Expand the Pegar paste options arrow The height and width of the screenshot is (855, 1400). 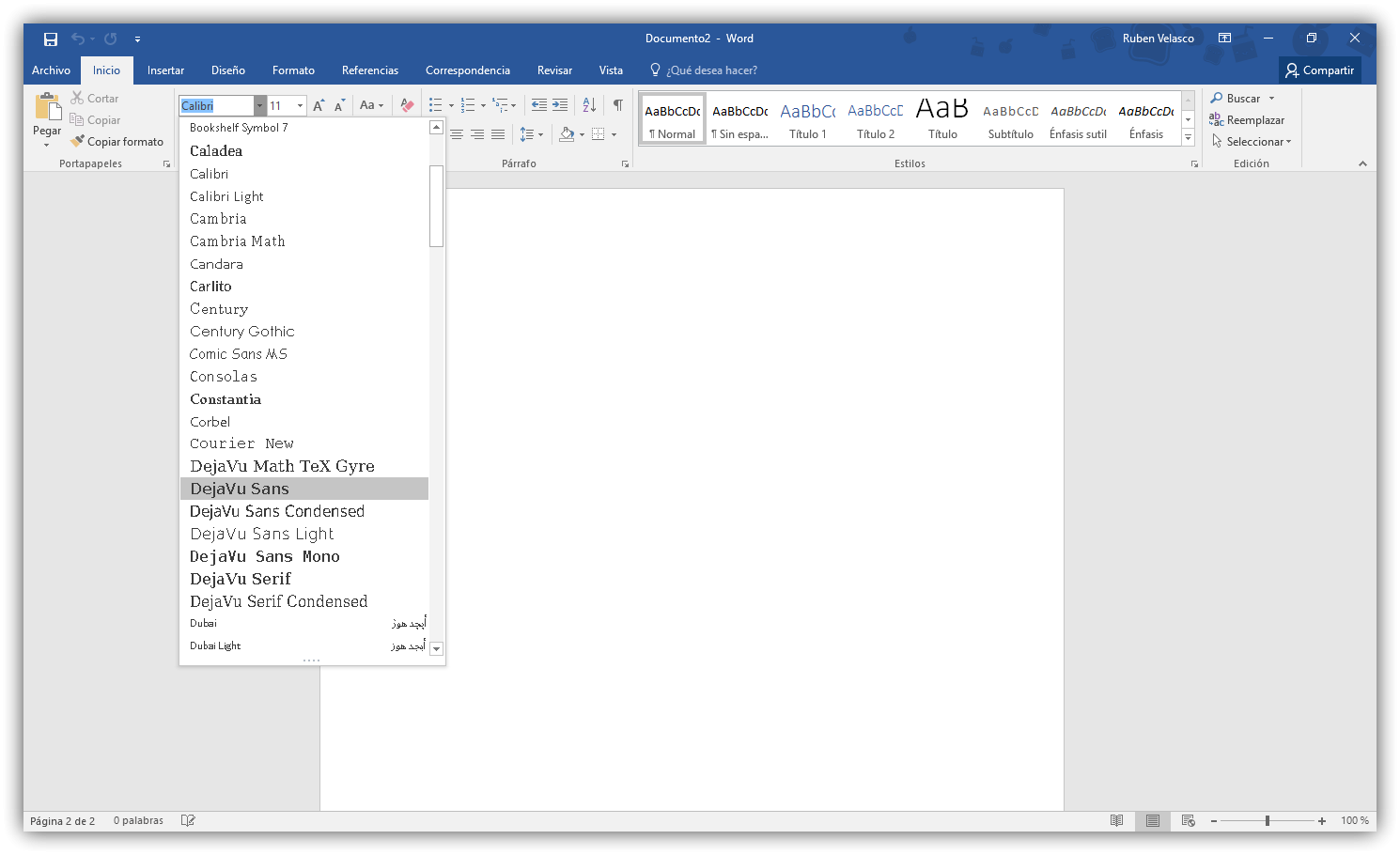[47, 145]
